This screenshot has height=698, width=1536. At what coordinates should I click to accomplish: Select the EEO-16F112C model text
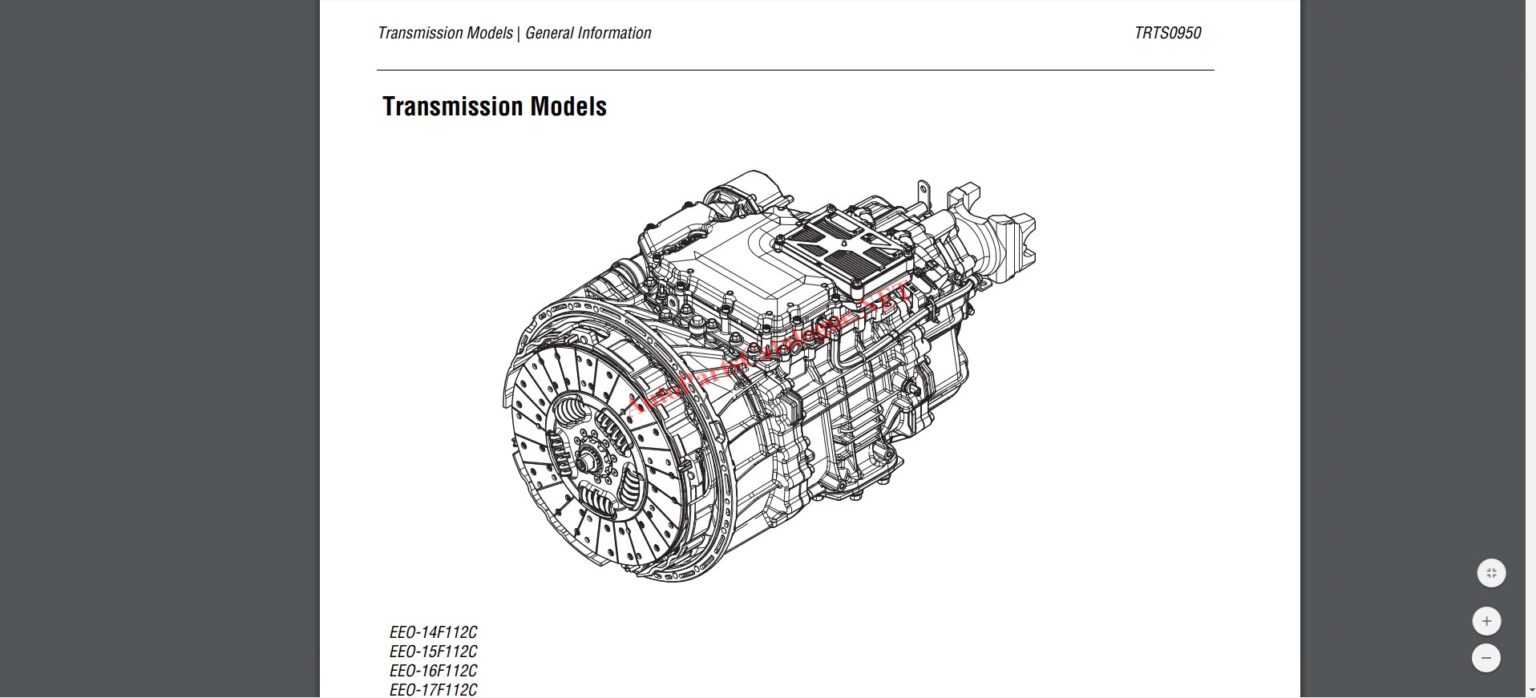[433, 671]
